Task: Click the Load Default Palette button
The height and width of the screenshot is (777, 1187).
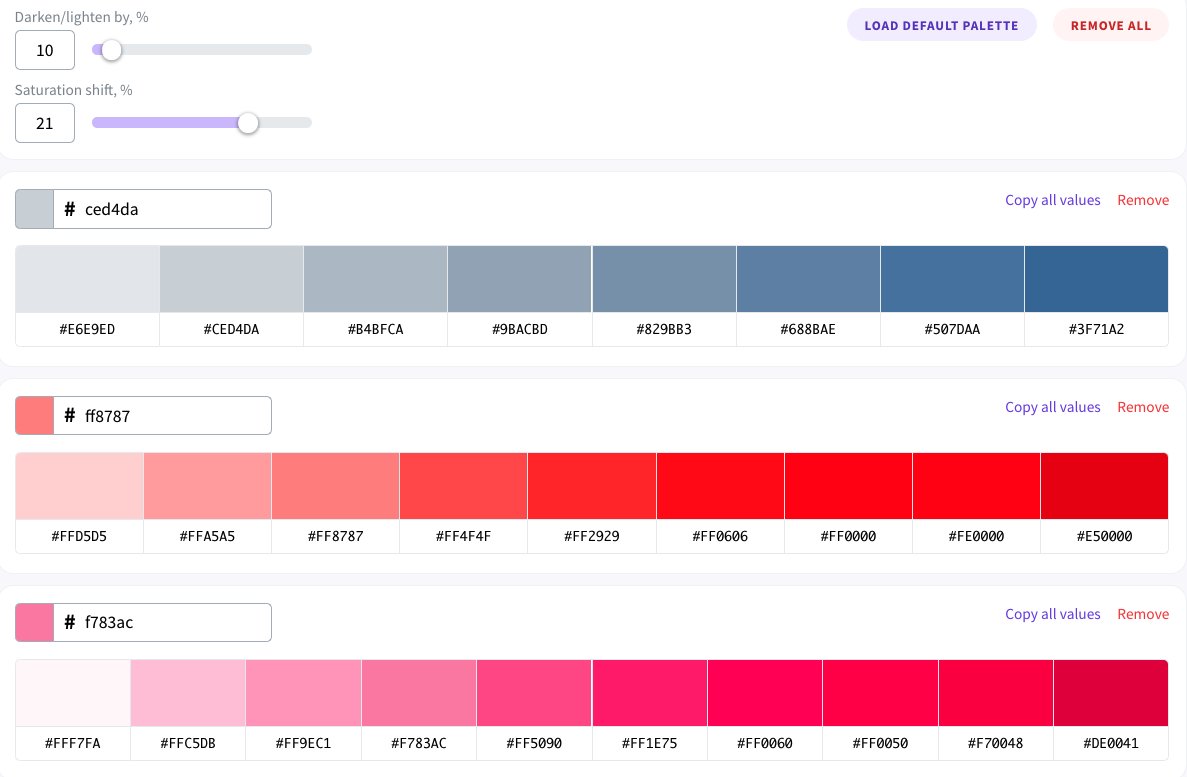Action: (x=941, y=25)
